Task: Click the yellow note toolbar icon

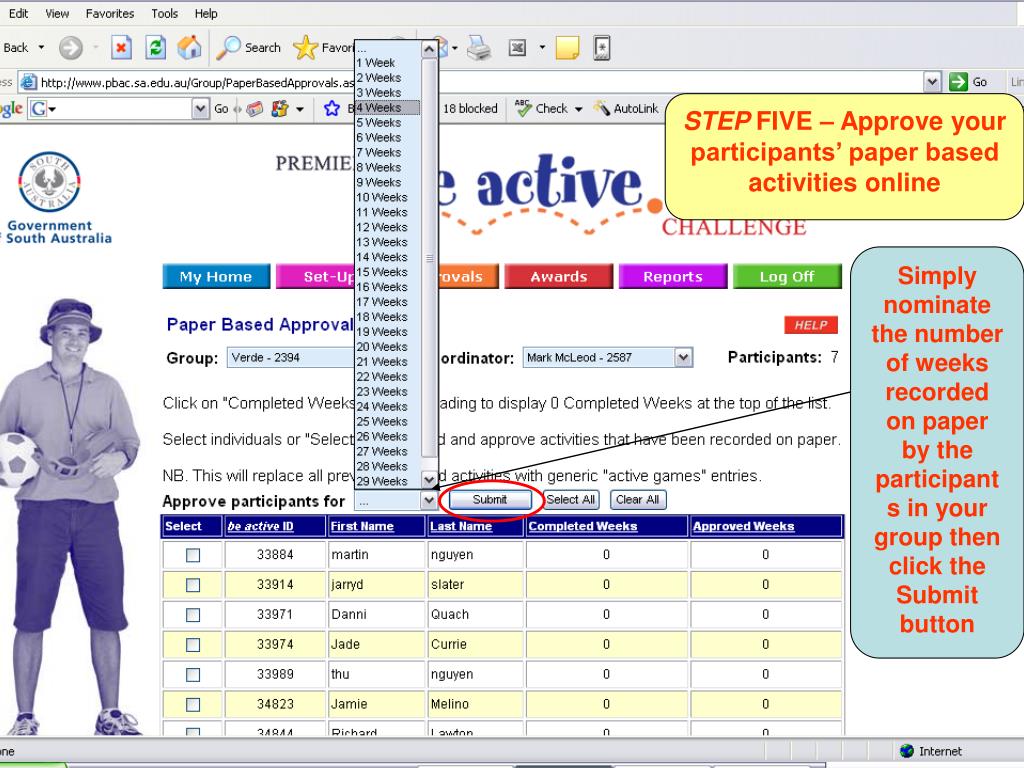Action: [567, 48]
